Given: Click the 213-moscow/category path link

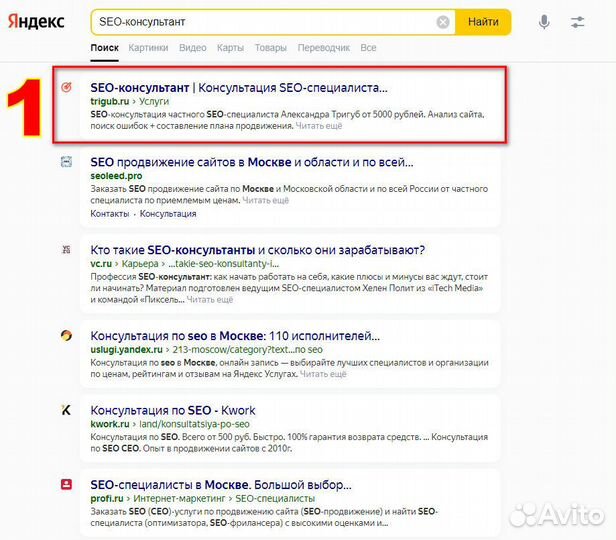Looking at the screenshot, I should (248, 350).
